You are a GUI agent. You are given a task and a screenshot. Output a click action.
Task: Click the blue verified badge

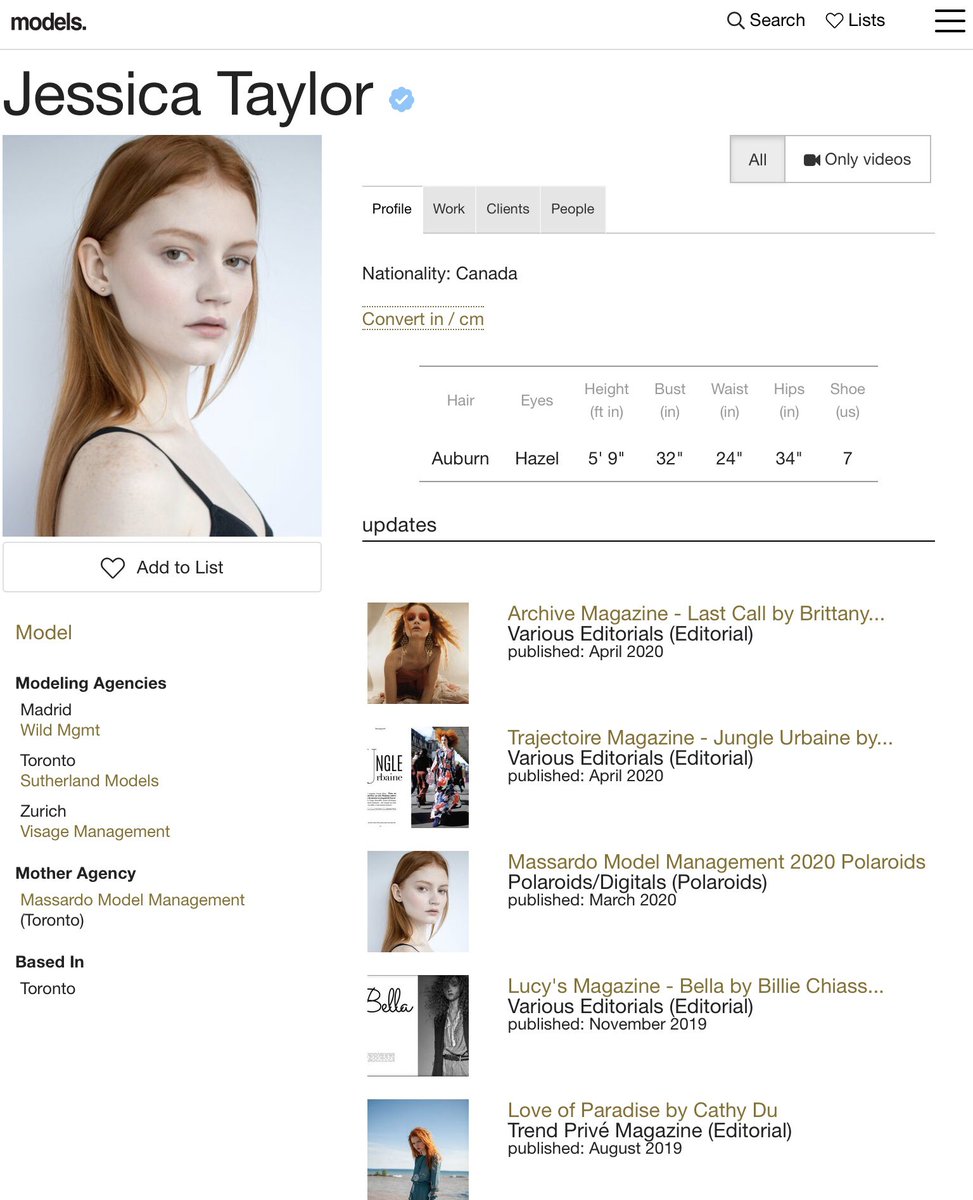click(402, 99)
